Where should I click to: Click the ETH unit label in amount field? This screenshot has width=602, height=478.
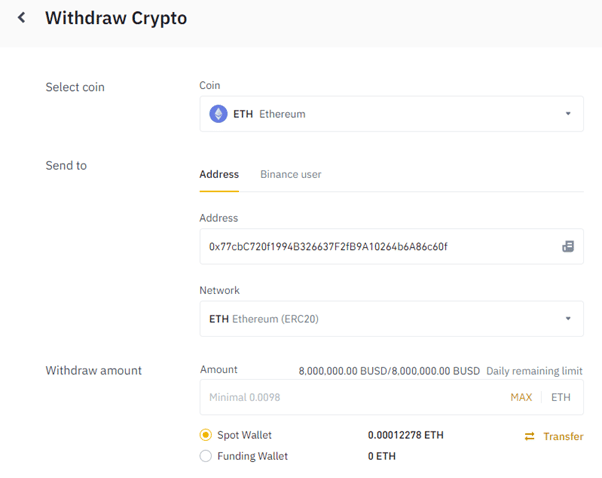point(561,397)
